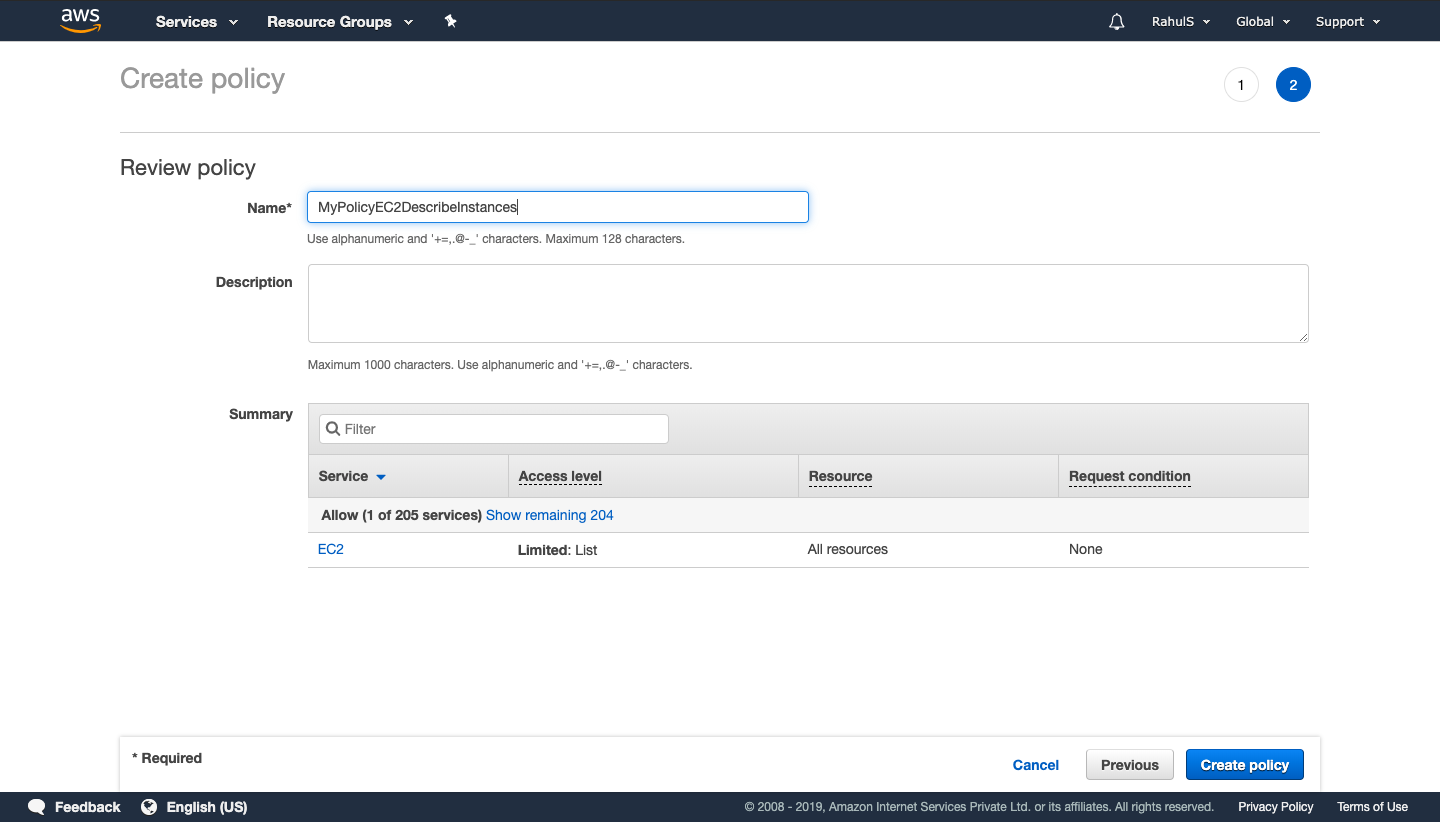
Task: Click the globe icon beside English (US)
Action: 149,807
